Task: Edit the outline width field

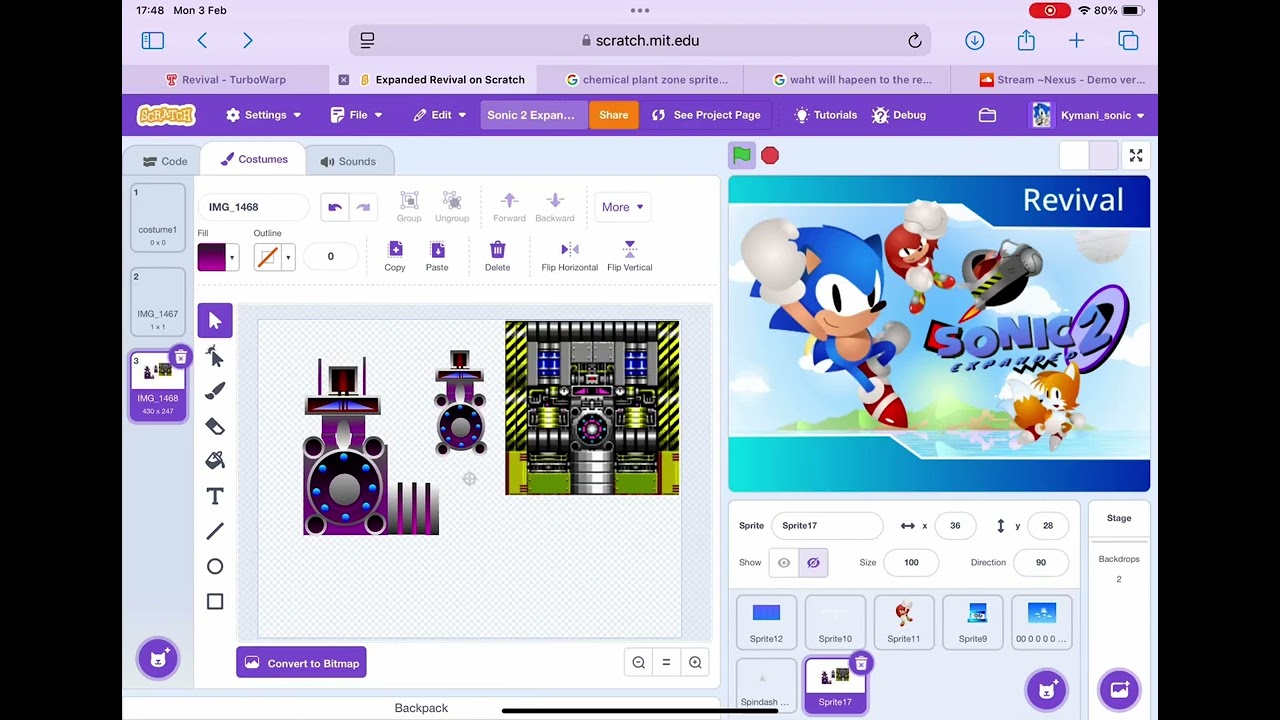Action: pos(331,256)
